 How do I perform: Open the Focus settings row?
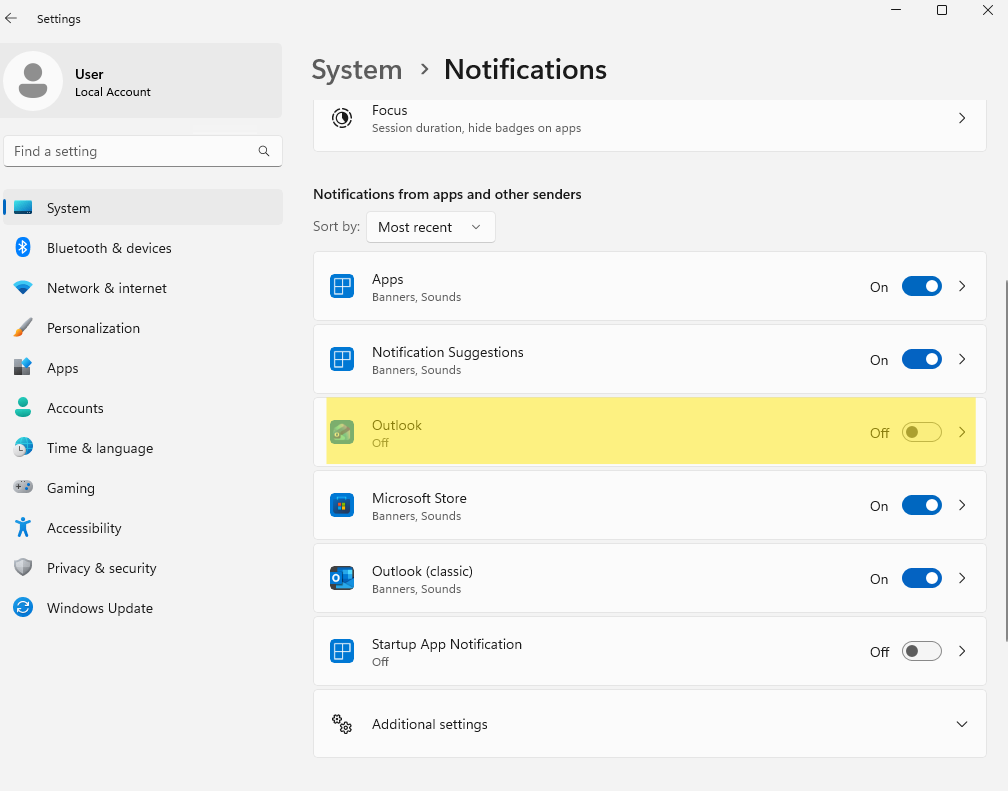(x=650, y=118)
